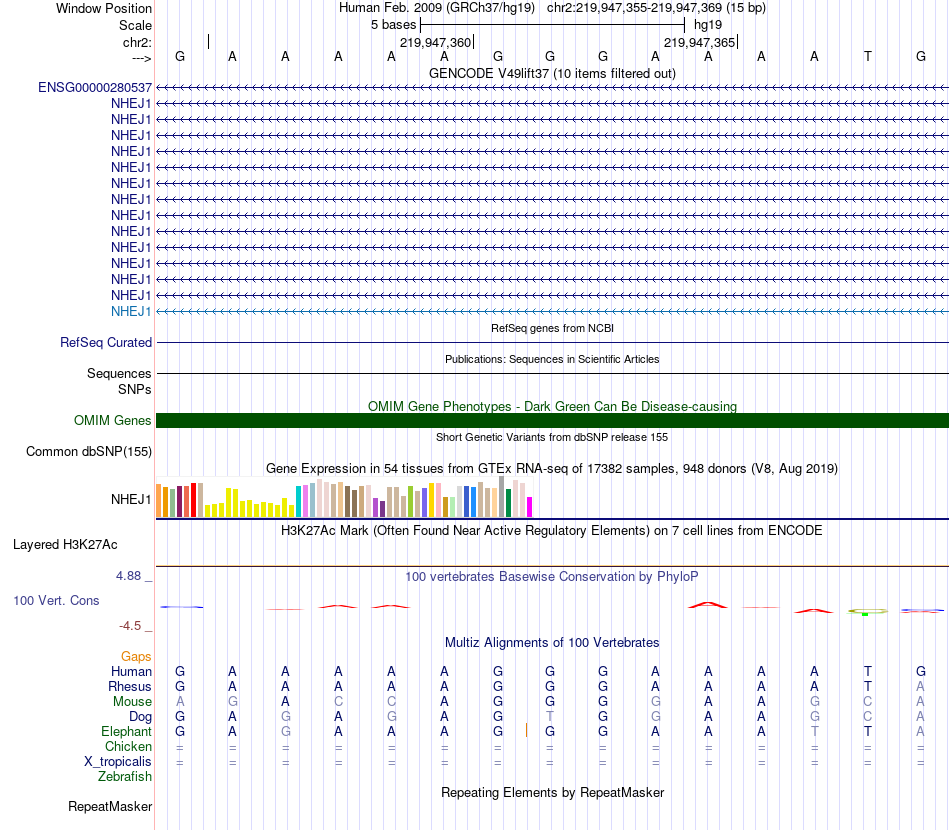Click Short Genetic Variants from dbSNP title
This screenshot has width=950, height=830.
point(552,437)
